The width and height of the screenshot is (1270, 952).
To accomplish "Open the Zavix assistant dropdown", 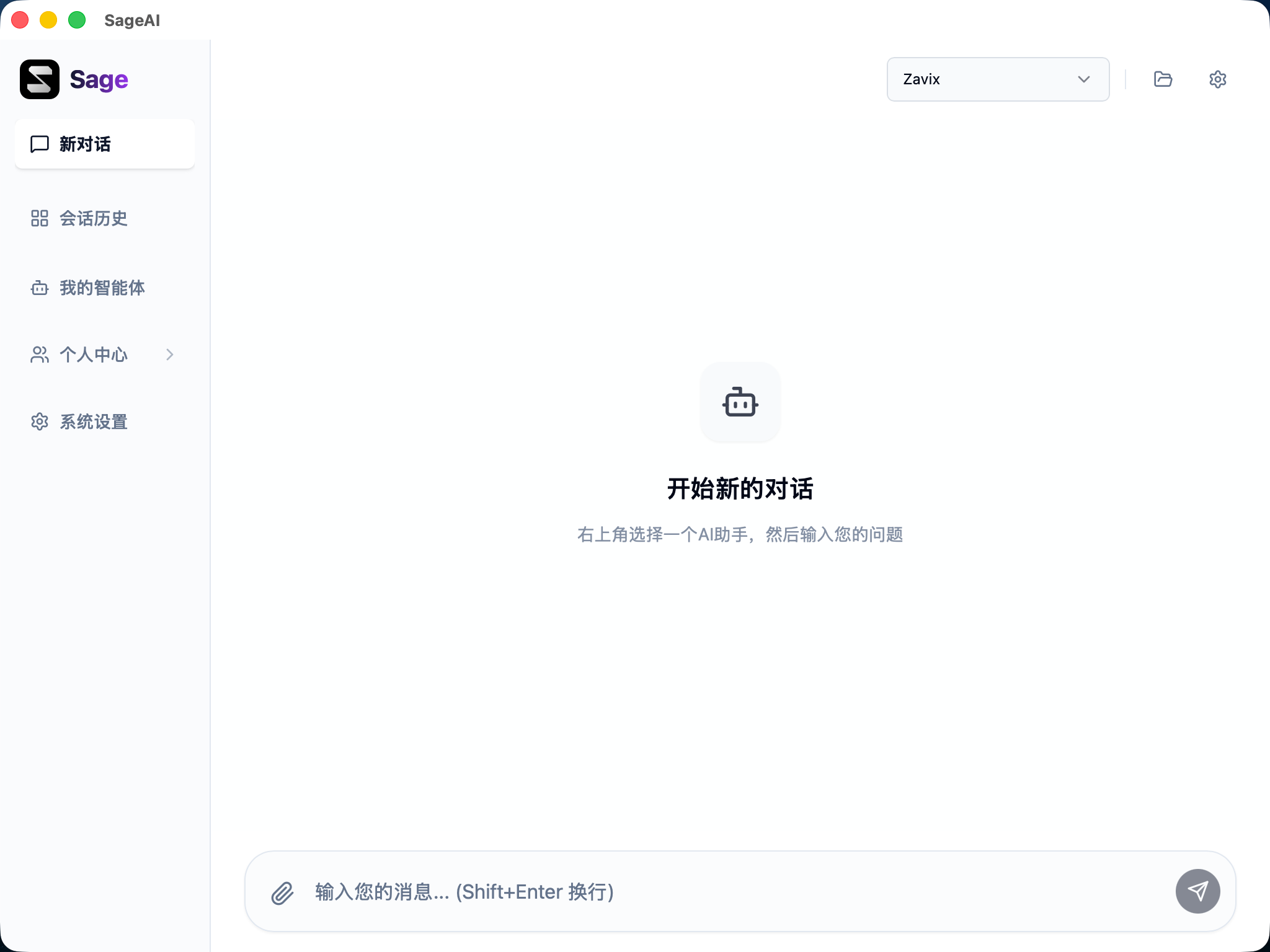I will [x=997, y=79].
